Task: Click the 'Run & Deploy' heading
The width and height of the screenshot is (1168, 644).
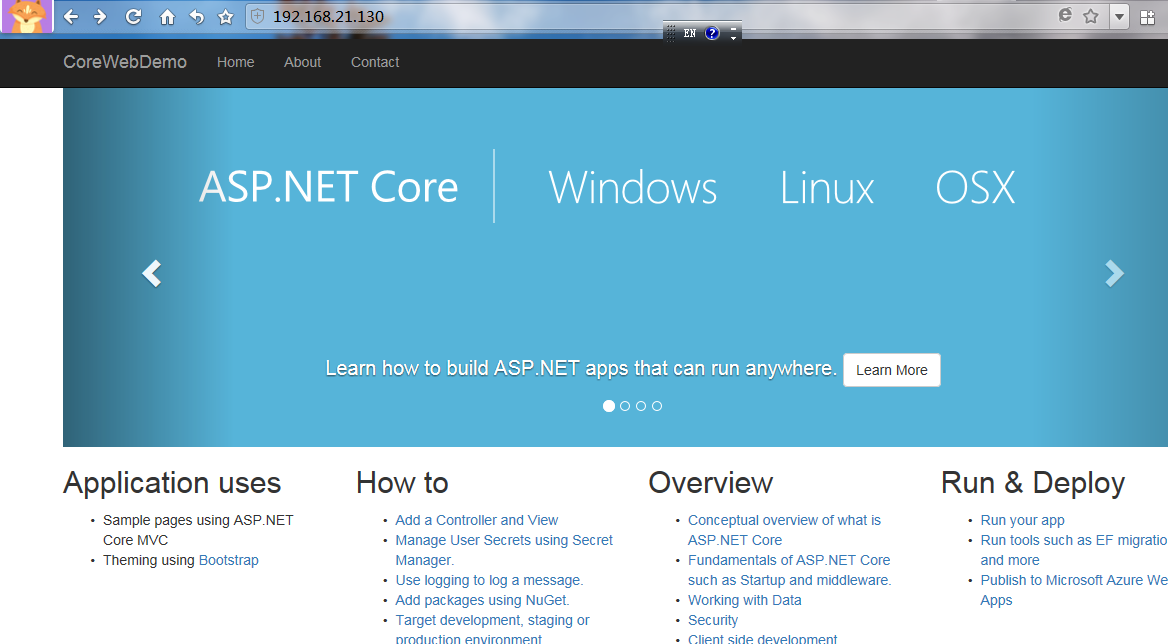Action: (1033, 483)
